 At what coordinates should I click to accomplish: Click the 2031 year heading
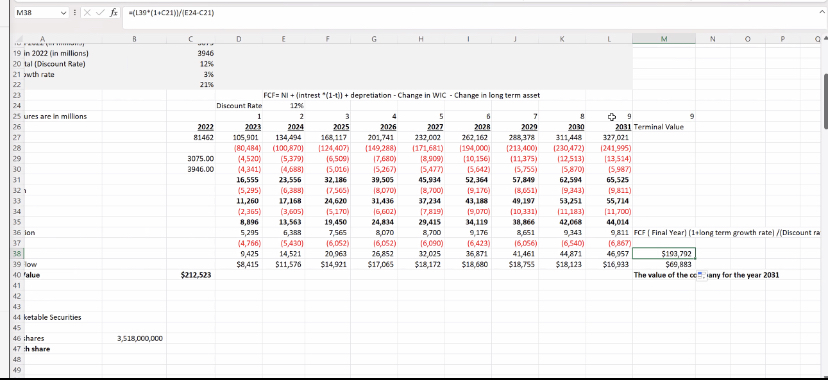(x=609, y=127)
